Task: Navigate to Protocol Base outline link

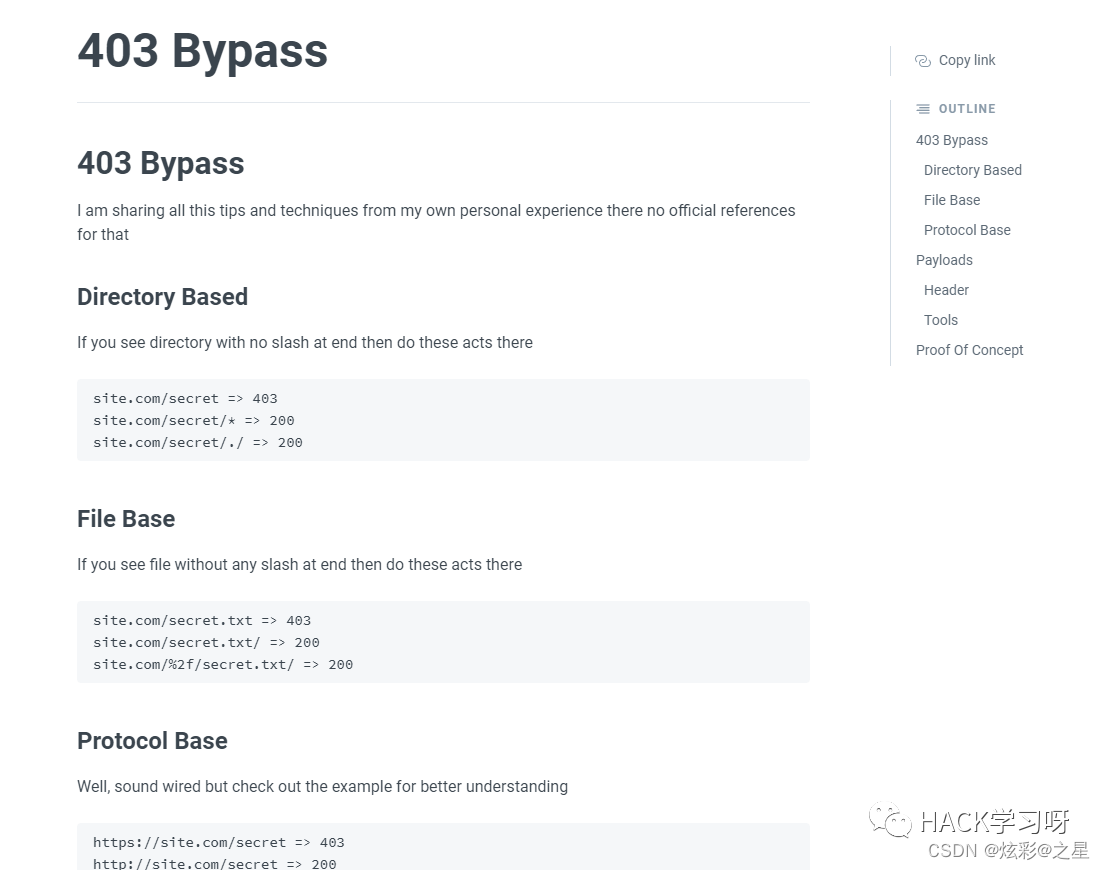Action: (967, 230)
